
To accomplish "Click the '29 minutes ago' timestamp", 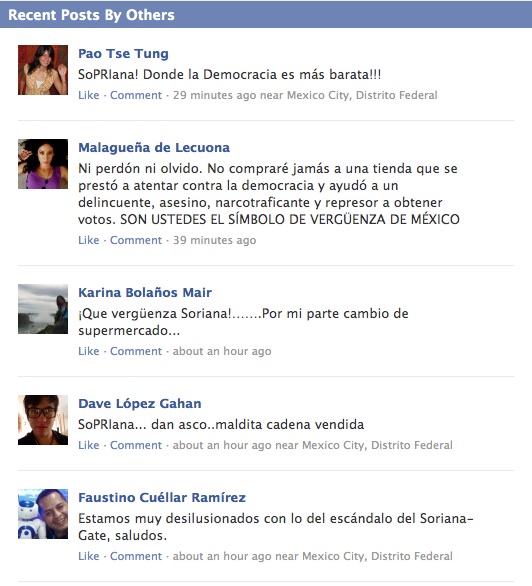I will pyautogui.click(x=214, y=95).
